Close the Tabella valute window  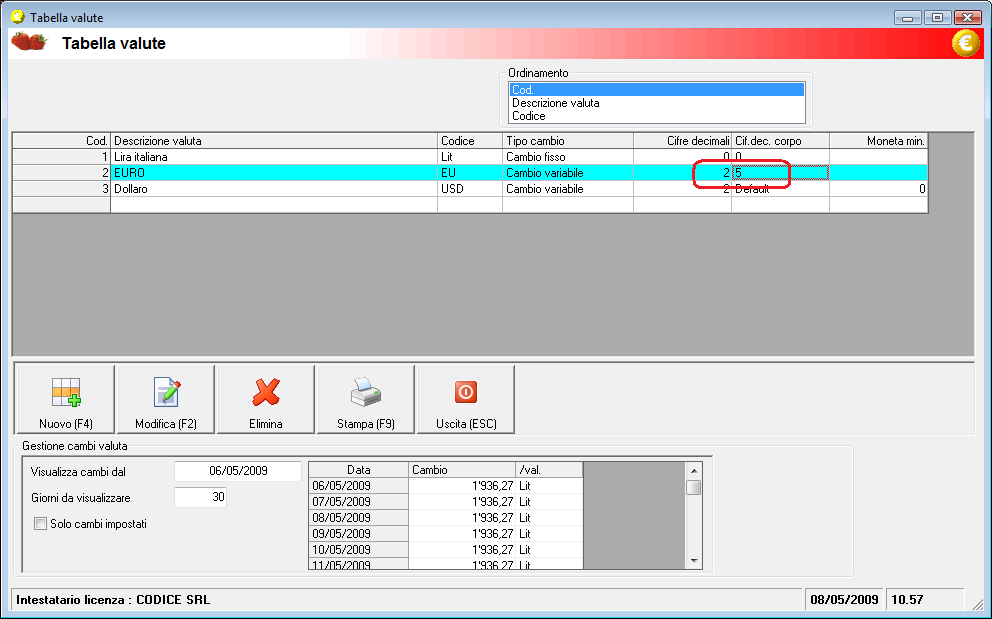pyautogui.click(x=968, y=18)
